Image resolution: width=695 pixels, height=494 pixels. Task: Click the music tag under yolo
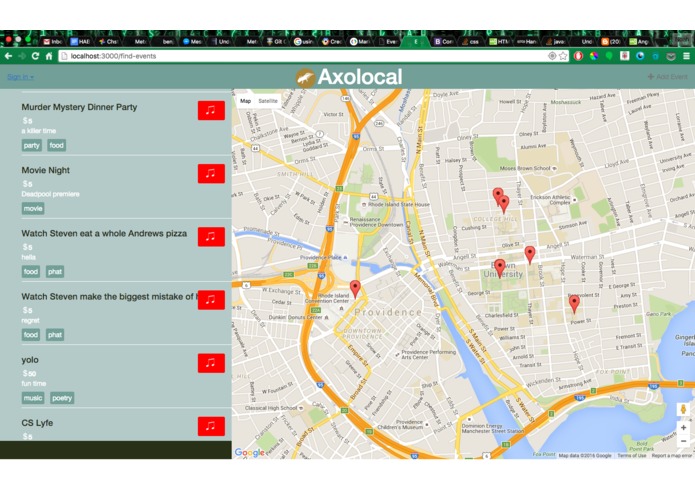tap(33, 398)
